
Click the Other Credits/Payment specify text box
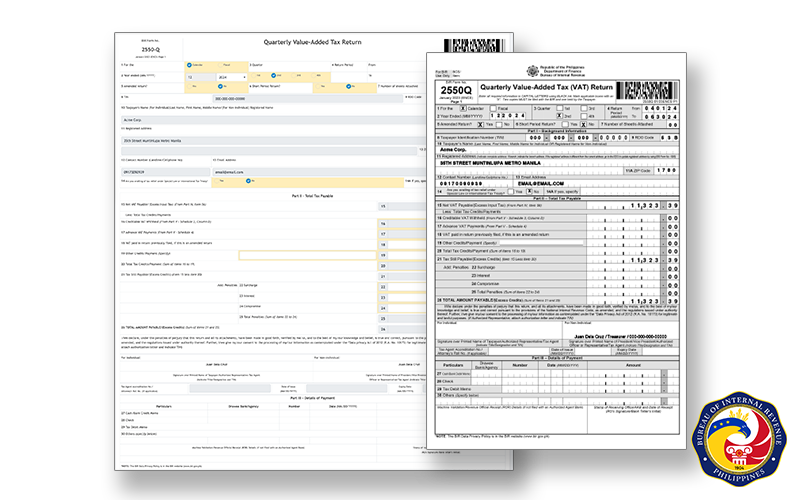click(x=308, y=256)
